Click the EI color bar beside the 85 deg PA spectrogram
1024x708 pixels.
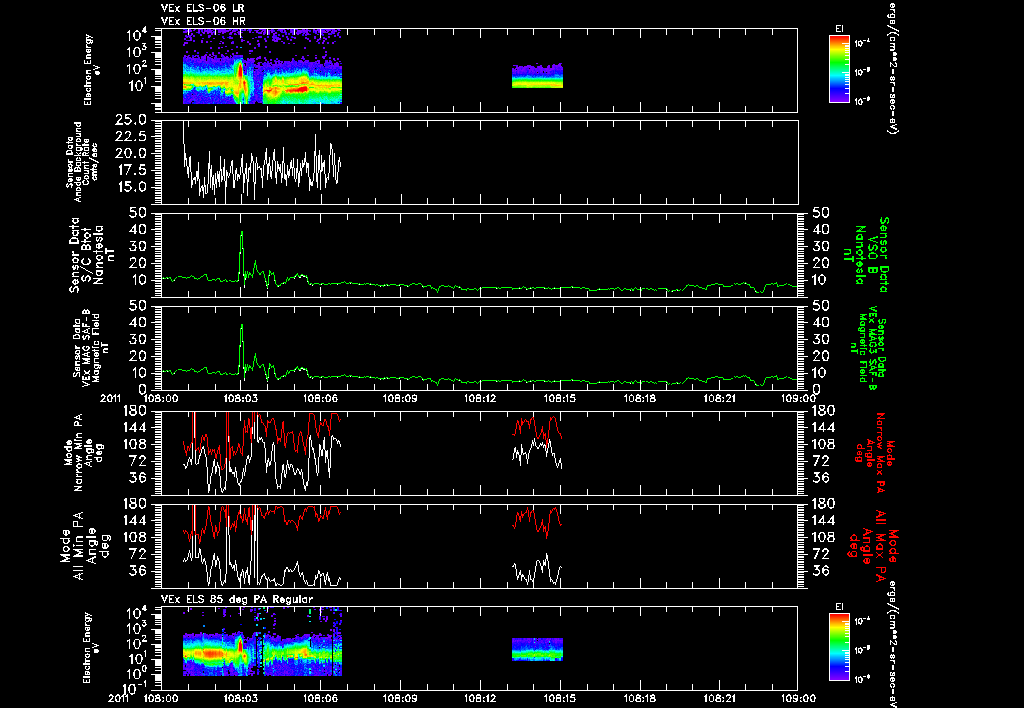[839, 648]
